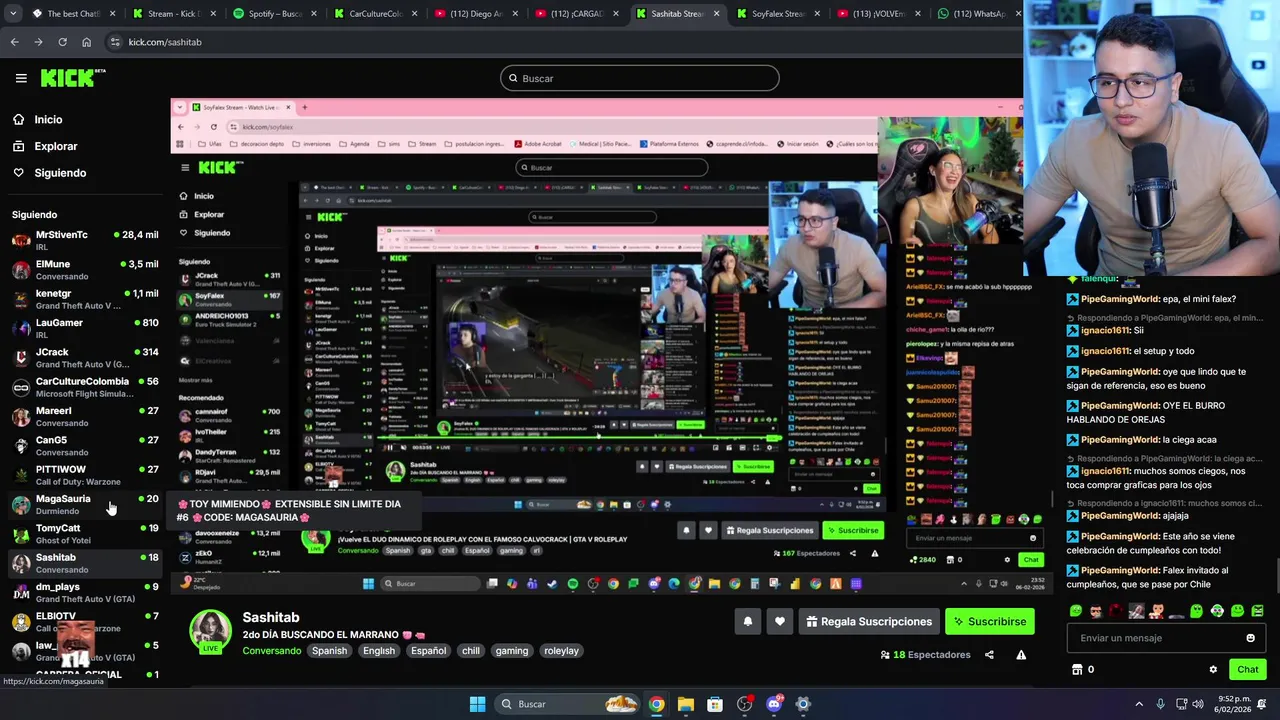Toggle notification bell for Sashitab

[748, 622]
